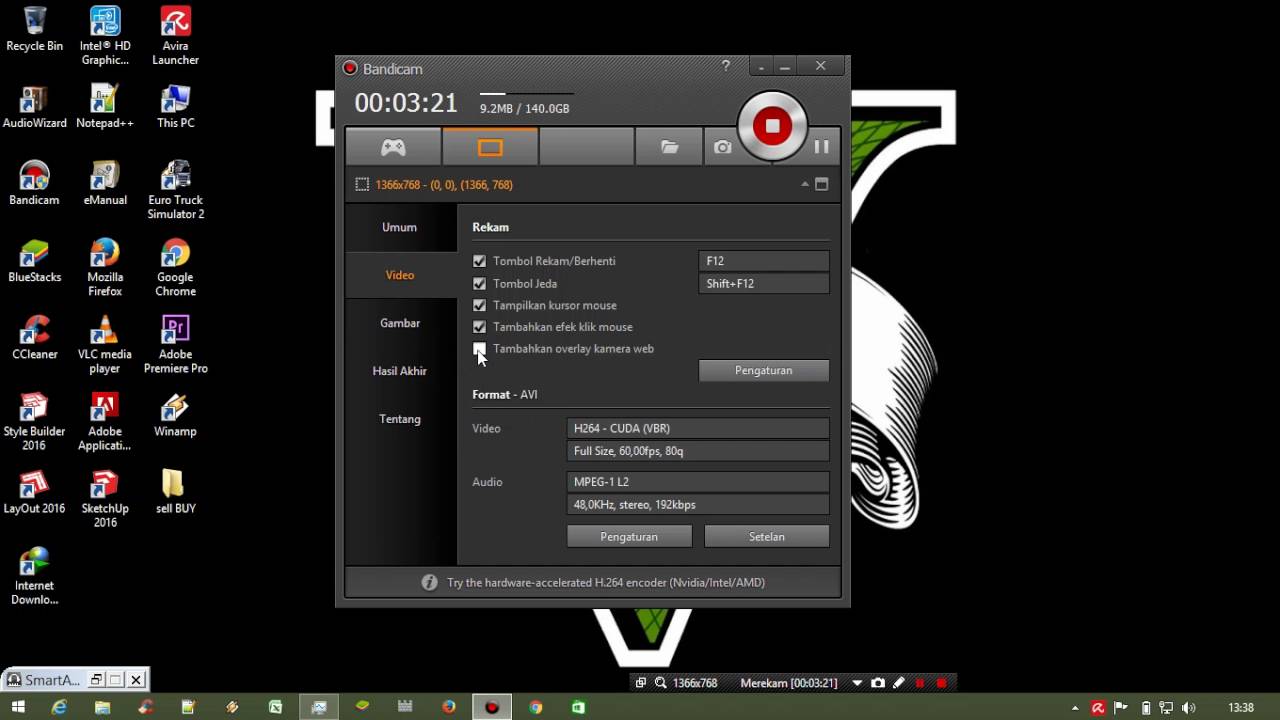
Task: Disable Tambahkan efek klik mouse
Action: [x=479, y=327]
